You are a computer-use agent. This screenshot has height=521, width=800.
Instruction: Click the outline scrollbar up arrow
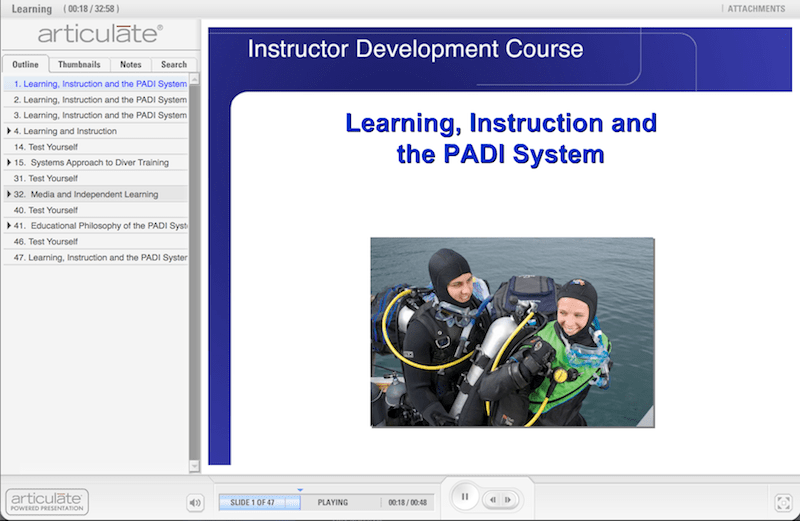click(x=194, y=79)
